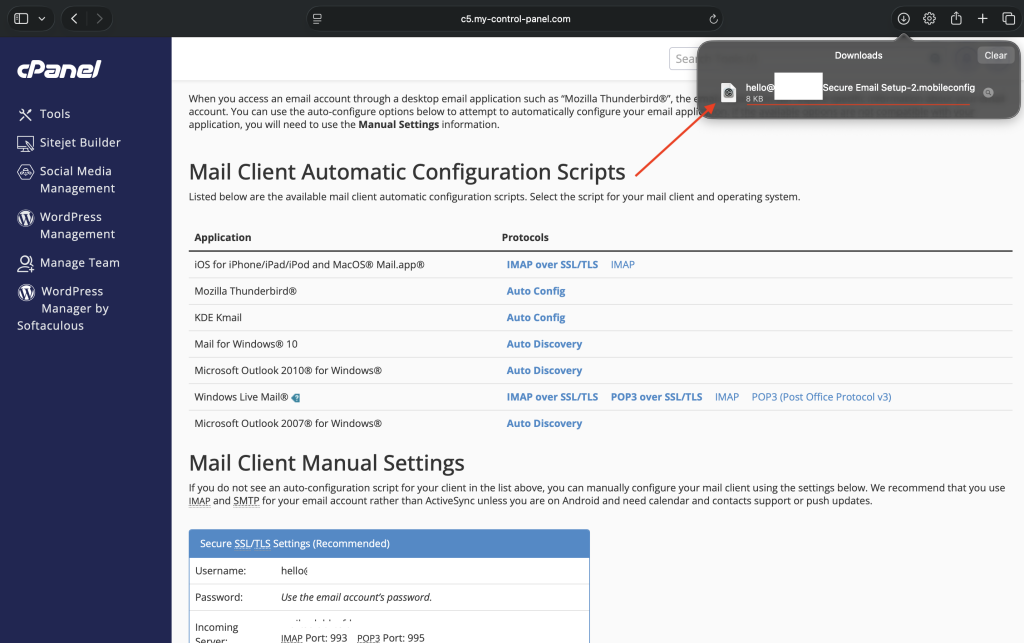Image resolution: width=1024 pixels, height=643 pixels.
Task: Open WordPress Manager by Softaculous item
Action: click(x=63, y=309)
